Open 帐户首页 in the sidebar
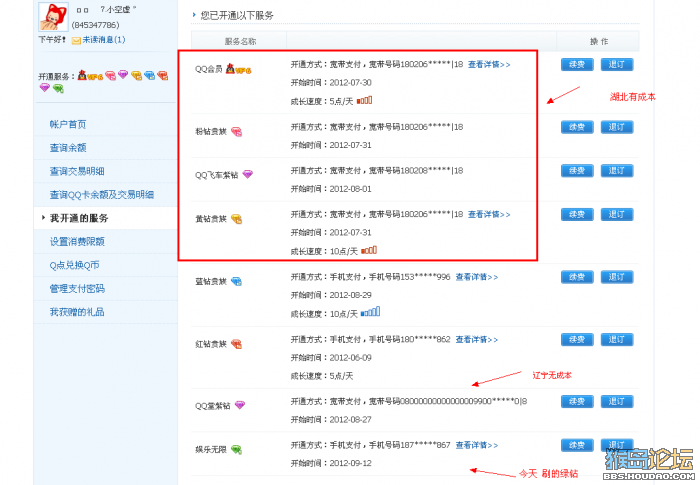 [68, 124]
